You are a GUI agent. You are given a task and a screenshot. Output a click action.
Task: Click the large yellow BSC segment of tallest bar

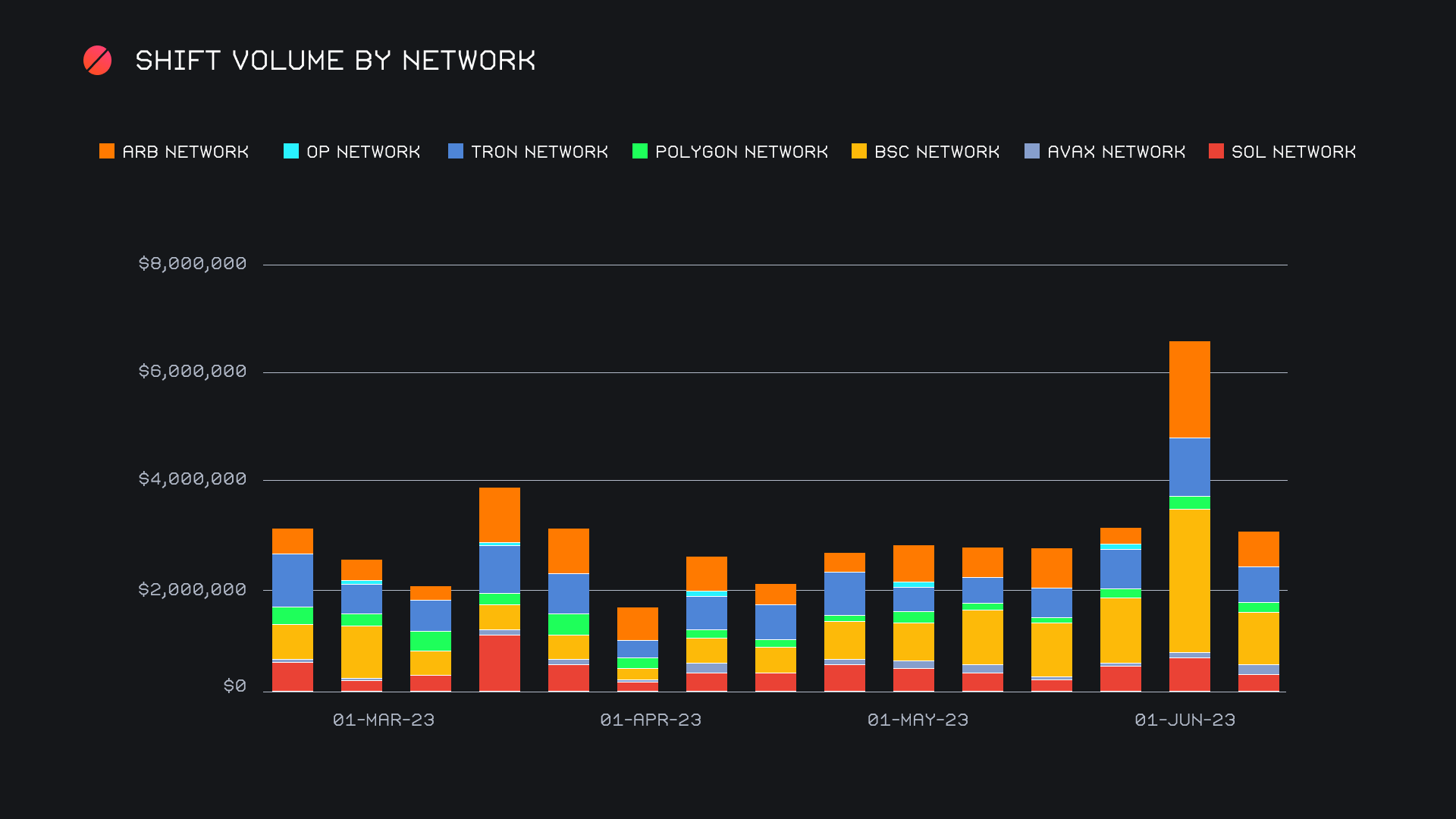coord(1189,580)
